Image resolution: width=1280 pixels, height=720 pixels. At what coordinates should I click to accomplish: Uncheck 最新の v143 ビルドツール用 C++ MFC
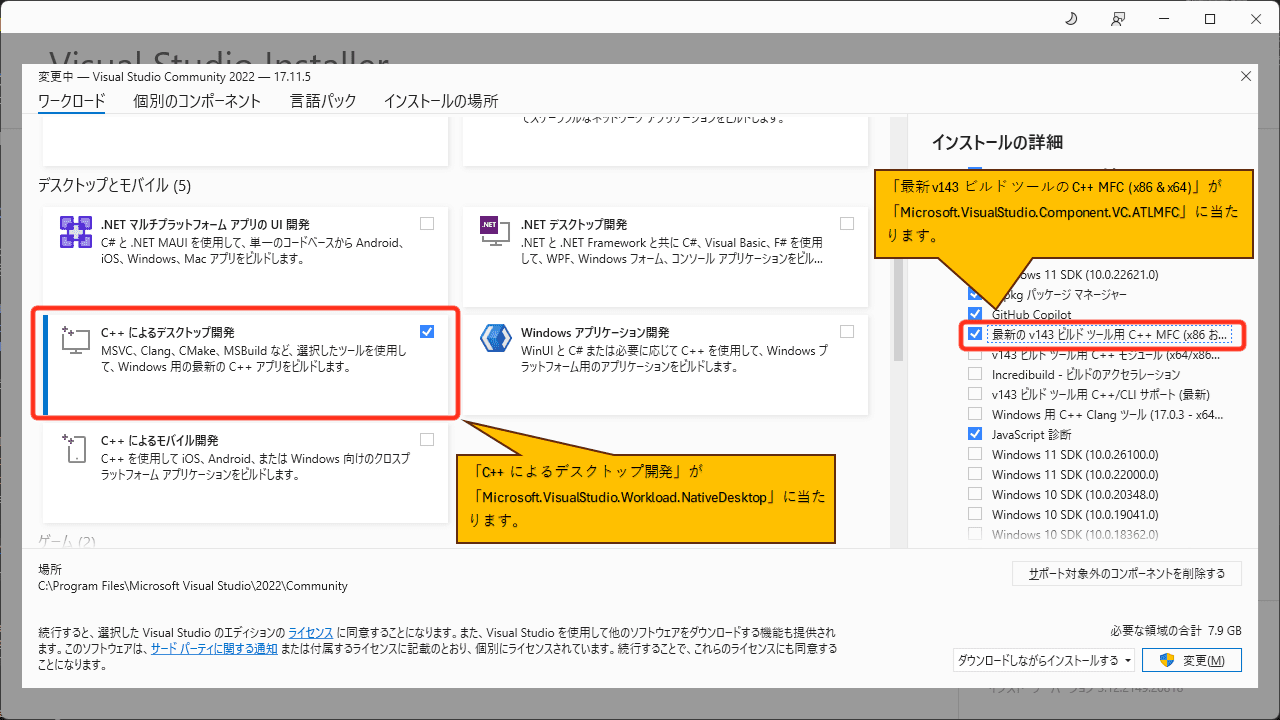point(975,334)
